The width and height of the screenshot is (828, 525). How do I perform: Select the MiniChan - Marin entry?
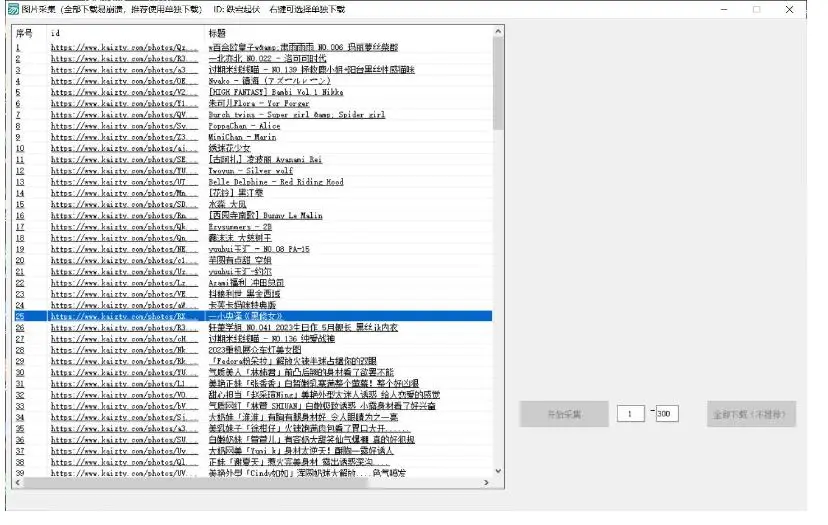pyautogui.click(x=244, y=137)
